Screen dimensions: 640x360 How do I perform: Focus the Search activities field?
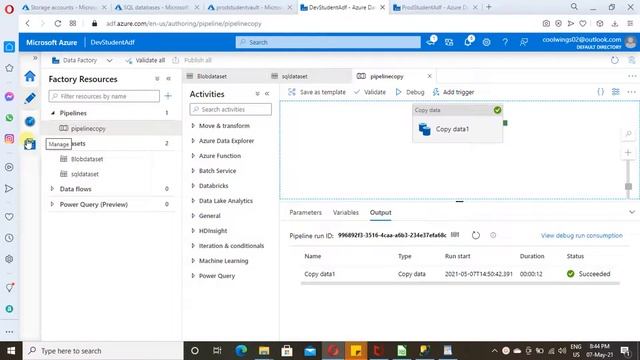coord(231,109)
